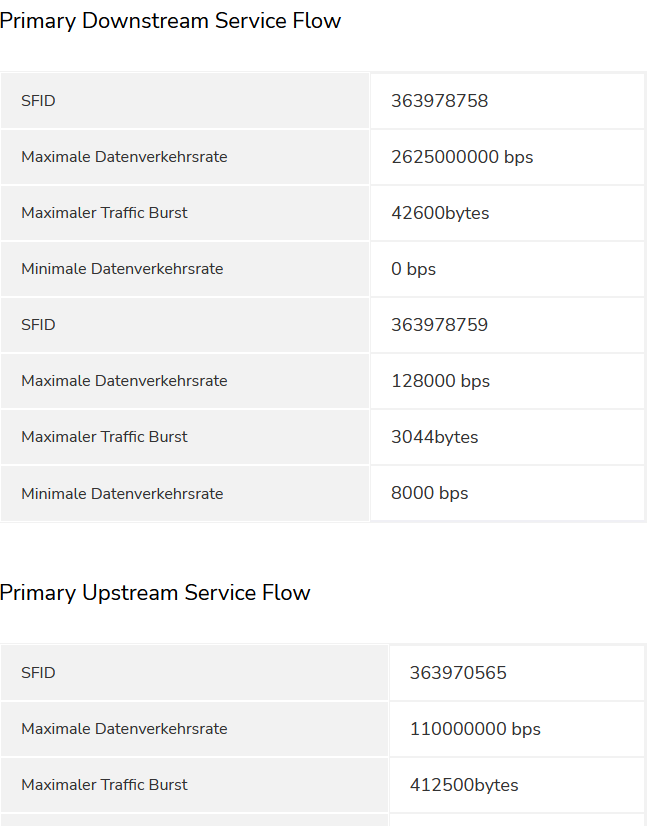Screen dimensions: 663x826
Task: Select the upstream SFID value 363970565
Action: [458, 673]
